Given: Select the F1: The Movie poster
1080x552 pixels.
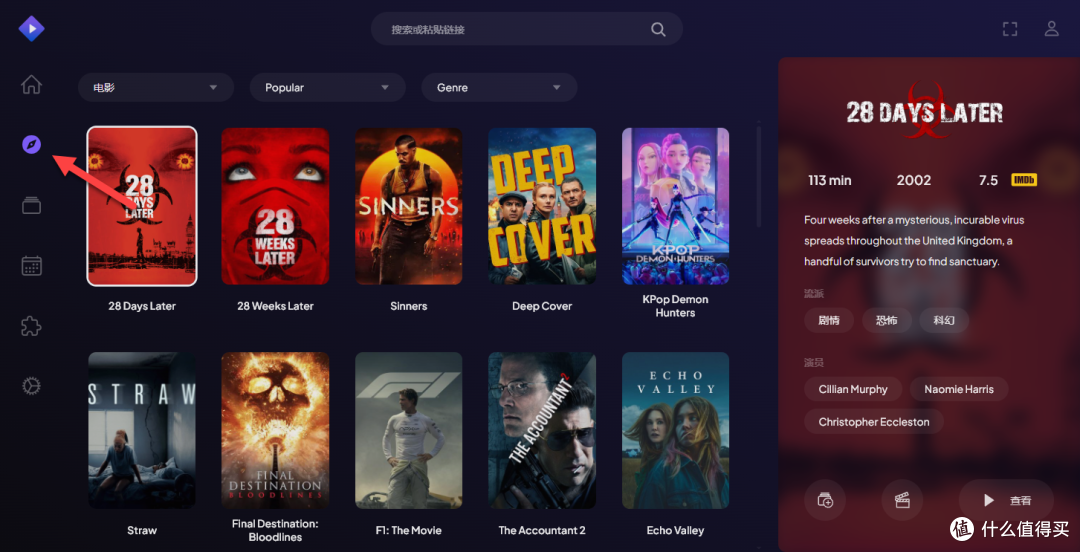Looking at the screenshot, I should [408, 431].
